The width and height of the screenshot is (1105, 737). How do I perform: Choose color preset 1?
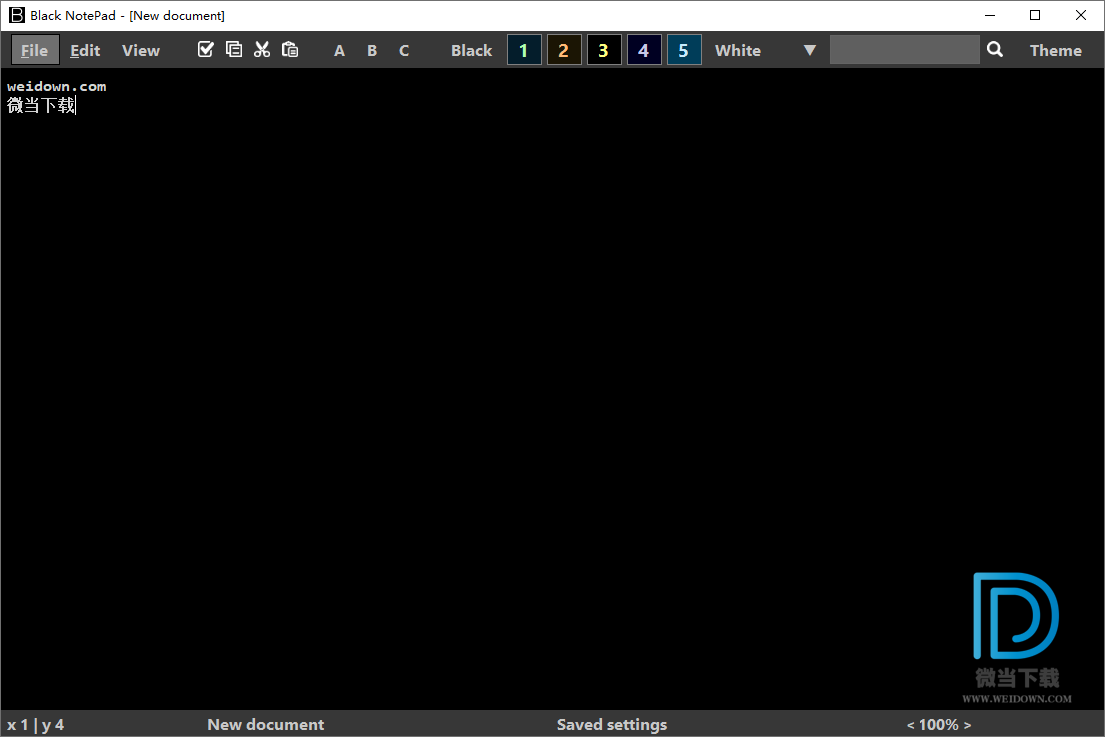click(x=524, y=50)
